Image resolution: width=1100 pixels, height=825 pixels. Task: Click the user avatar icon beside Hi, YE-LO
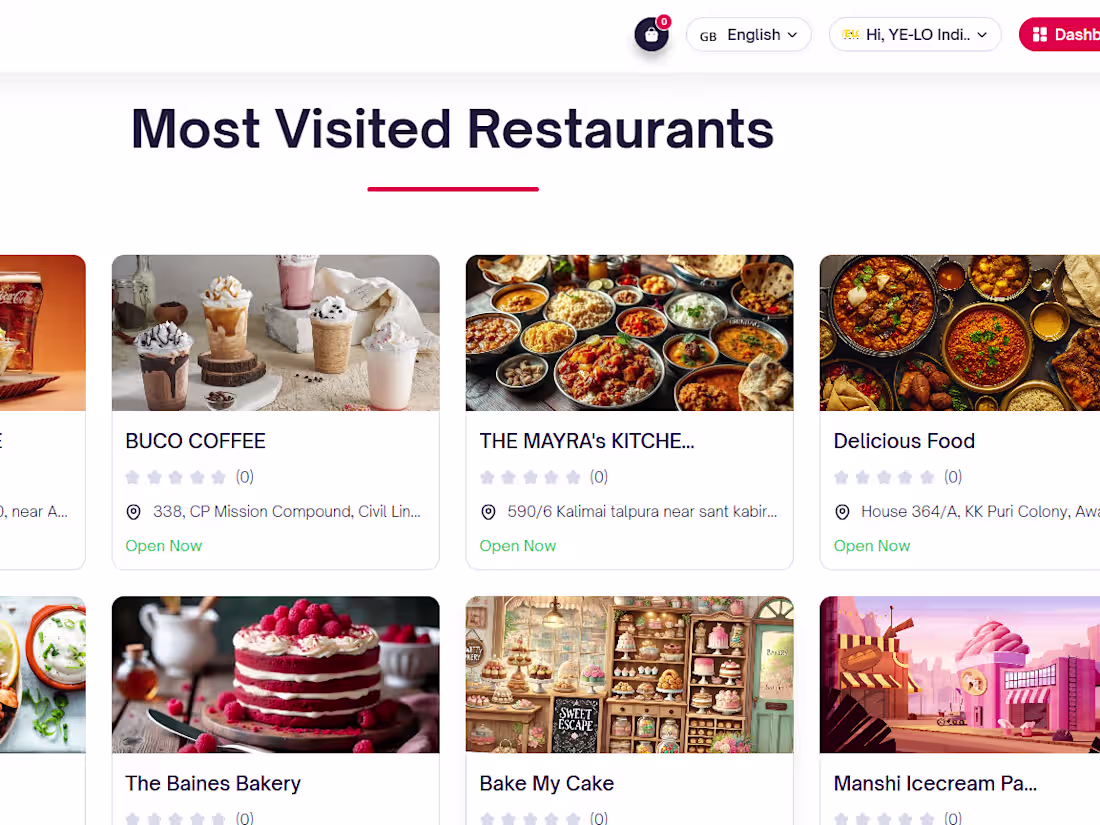(850, 34)
